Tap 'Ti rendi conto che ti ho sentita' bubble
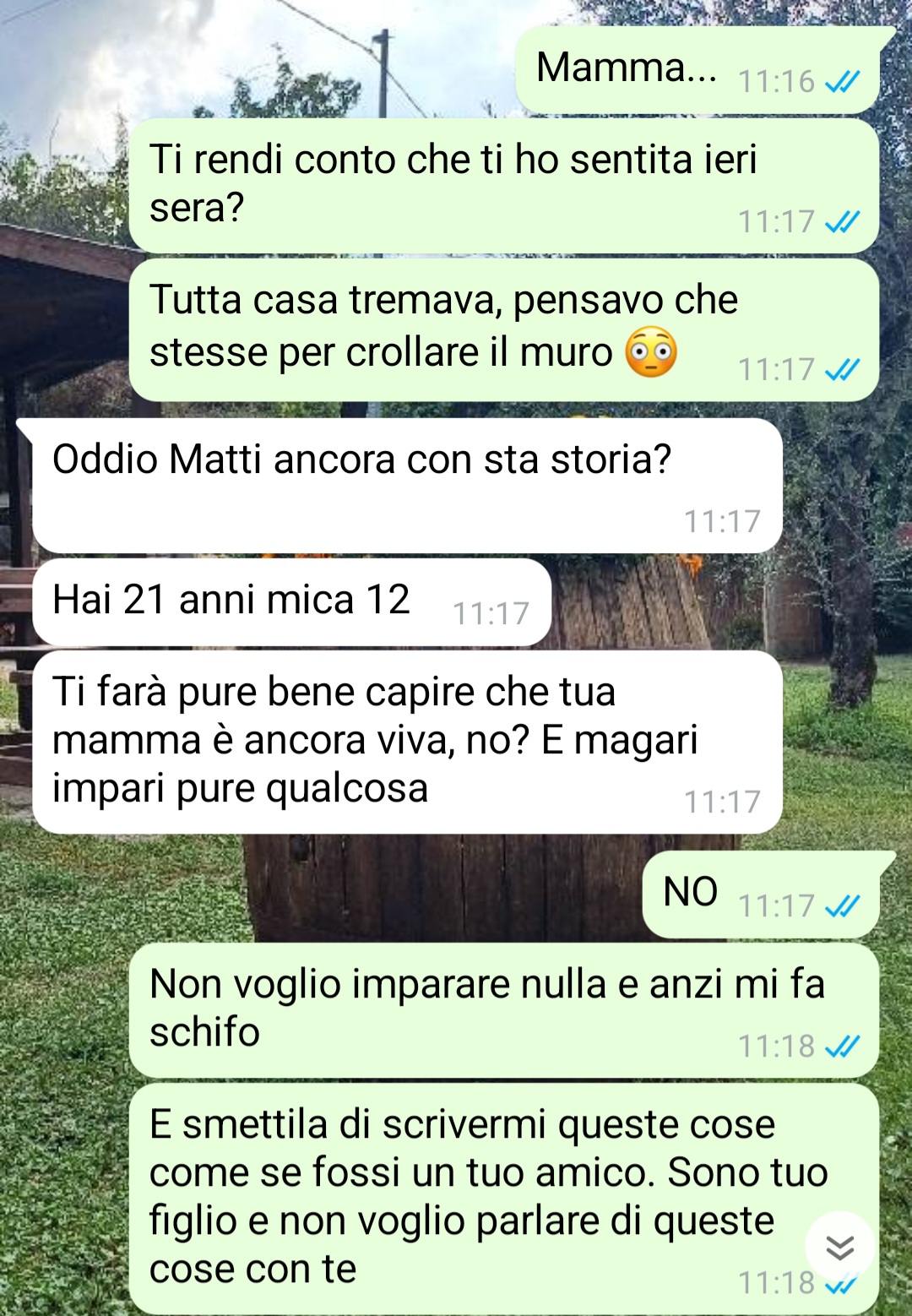The width and height of the screenshot is (912, 1316). click(504, 186)
